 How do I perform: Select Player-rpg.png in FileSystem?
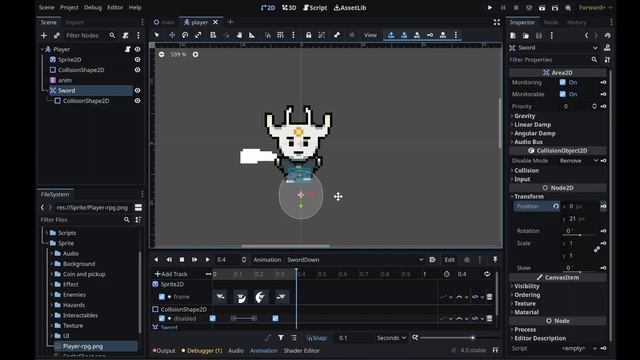tap(83, 346)
